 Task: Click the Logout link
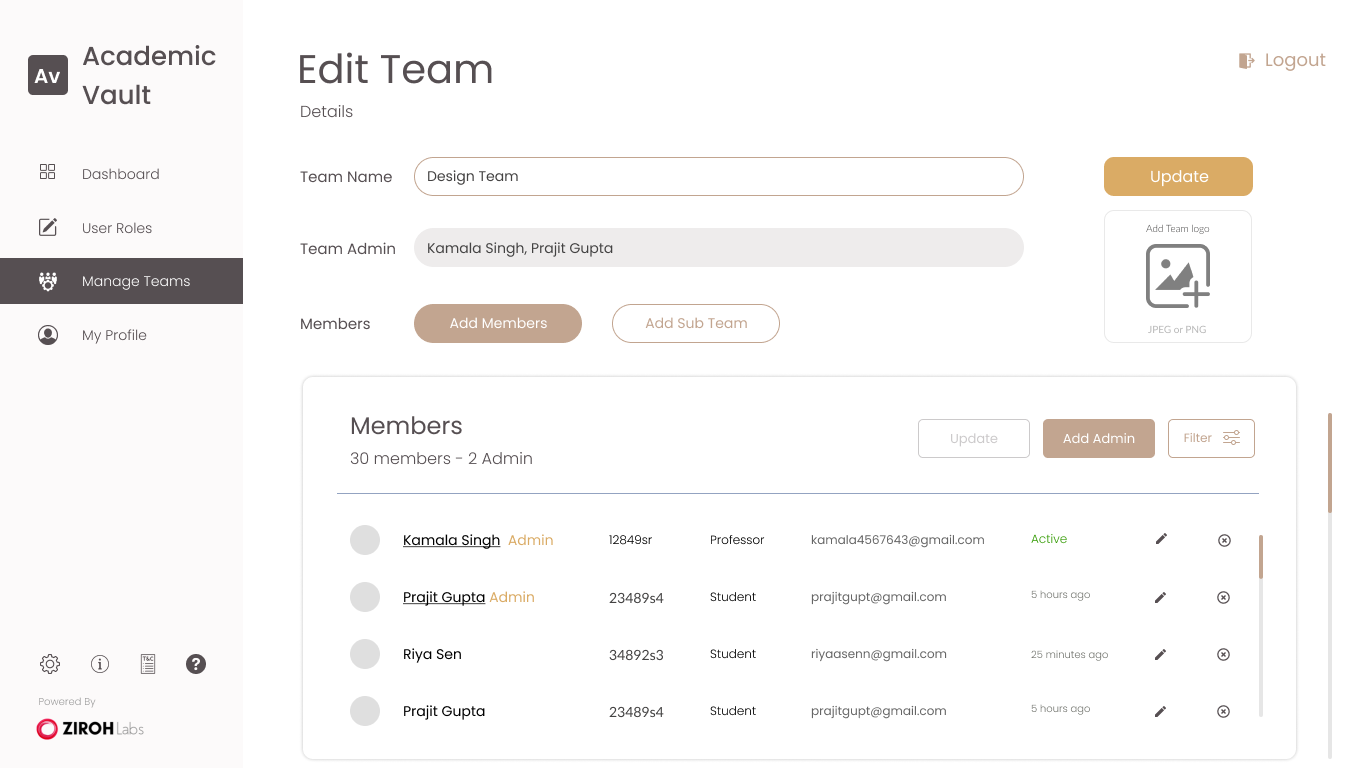[x=1283, y=60]
